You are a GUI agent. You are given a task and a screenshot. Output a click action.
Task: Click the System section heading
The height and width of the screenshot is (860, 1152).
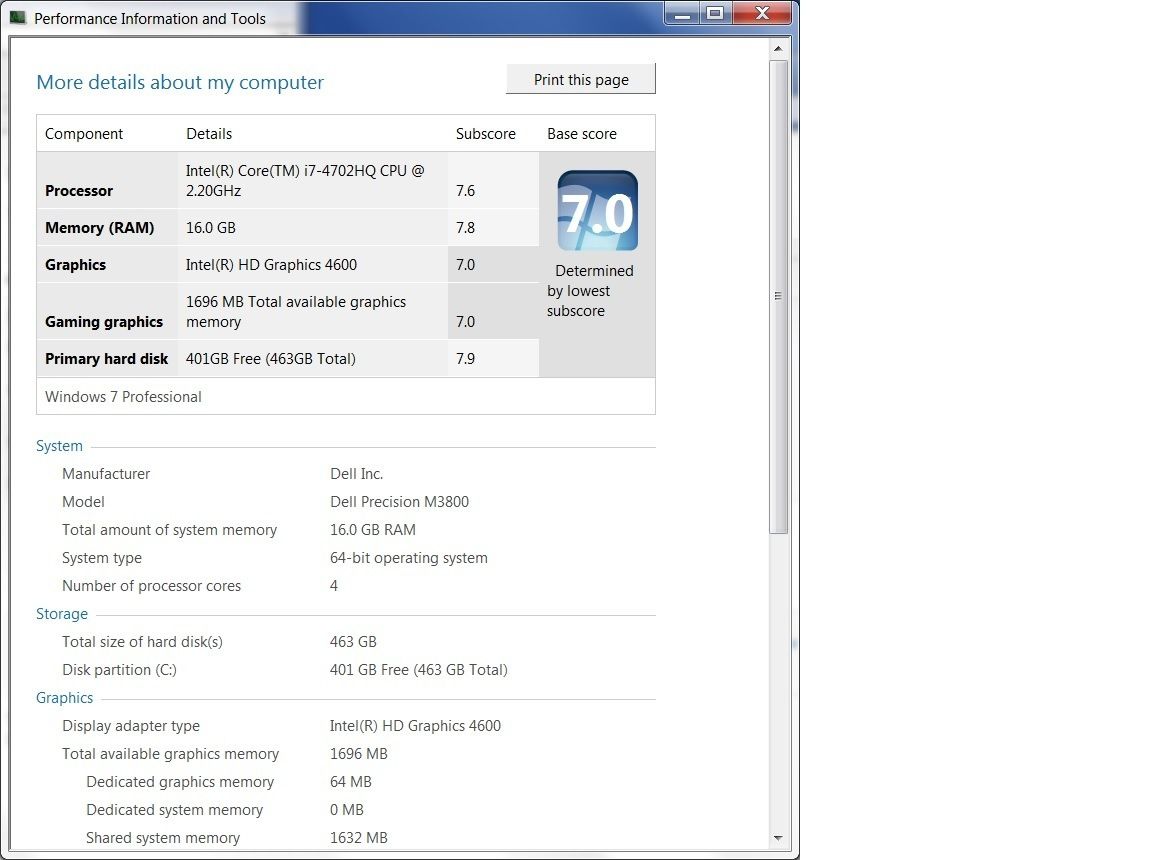pos(60,446)
